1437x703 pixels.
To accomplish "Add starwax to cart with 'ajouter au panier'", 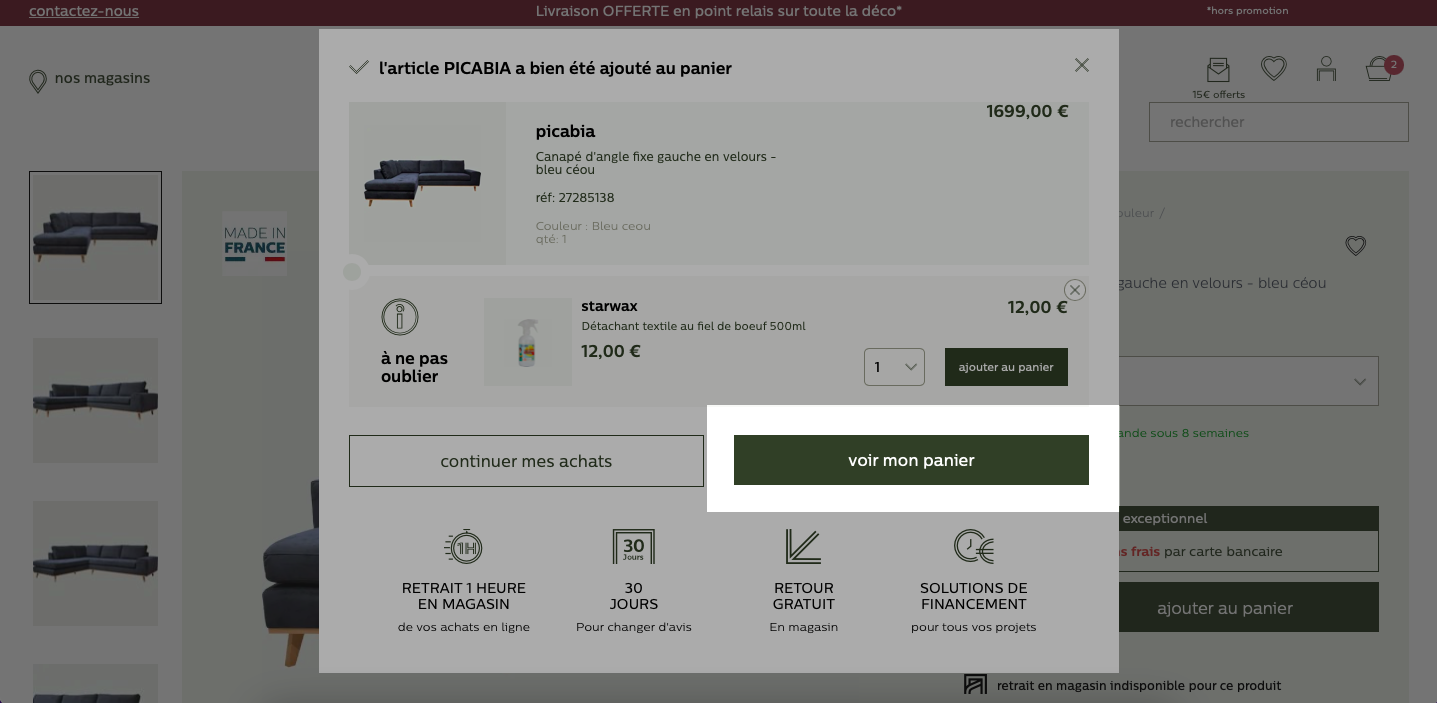I will click(1006, 367).
